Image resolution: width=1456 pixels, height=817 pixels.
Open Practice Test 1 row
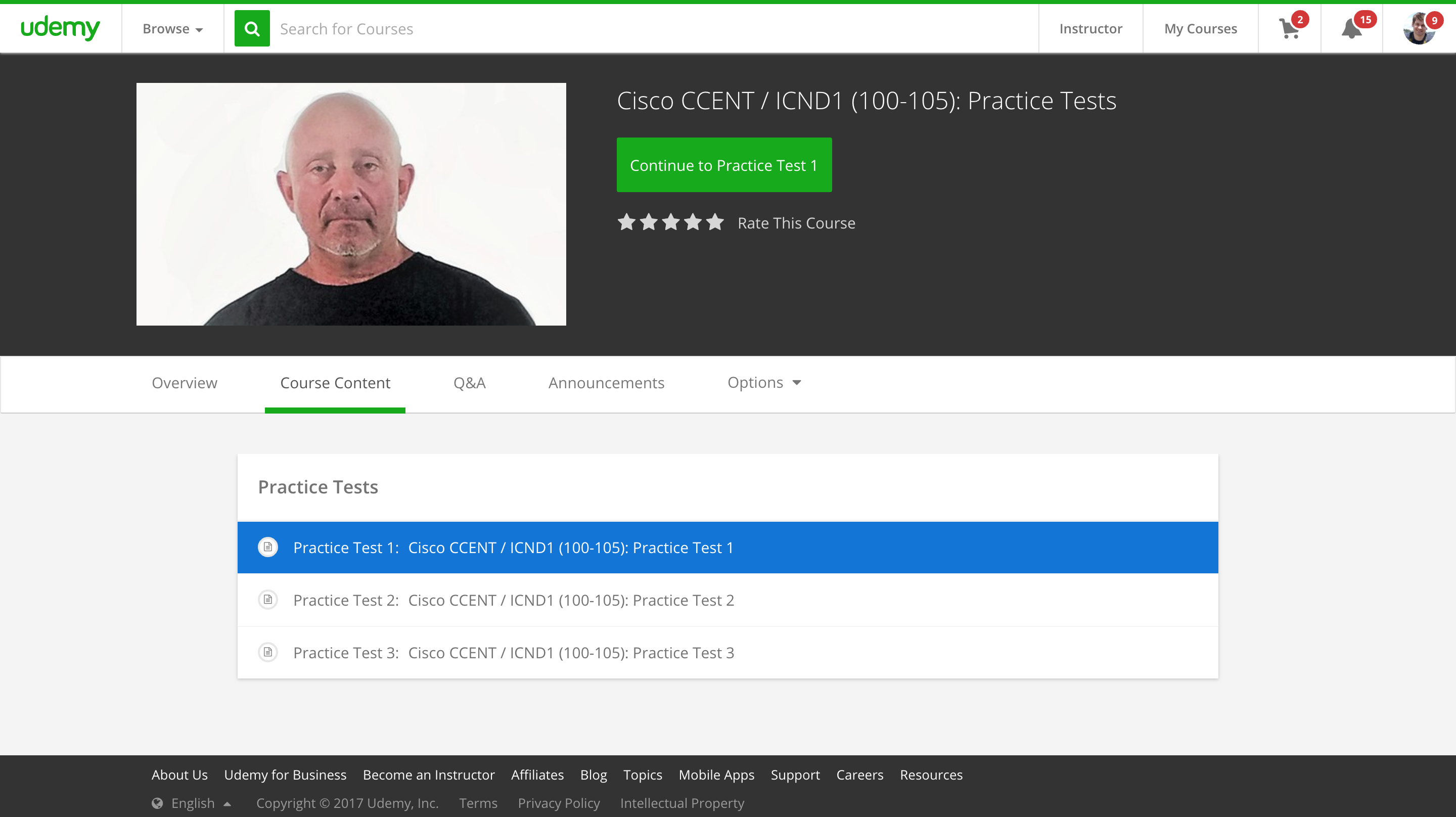pos(727,548)
